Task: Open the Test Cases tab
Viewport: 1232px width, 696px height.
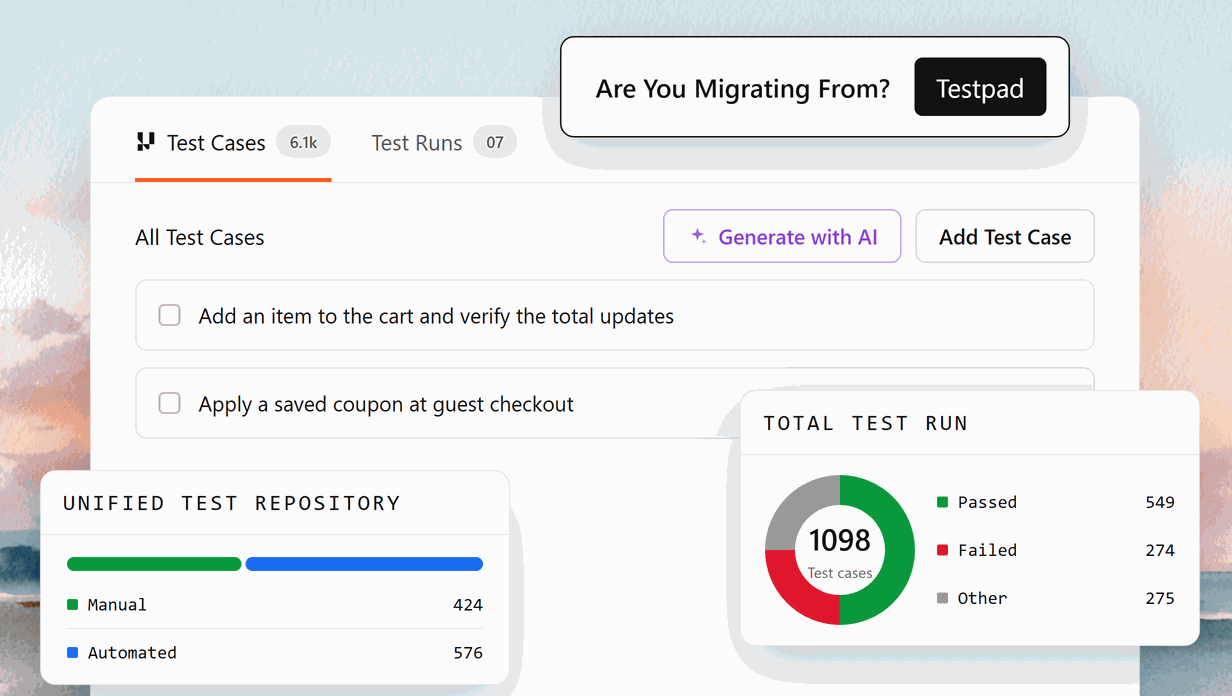Action: 233,143
